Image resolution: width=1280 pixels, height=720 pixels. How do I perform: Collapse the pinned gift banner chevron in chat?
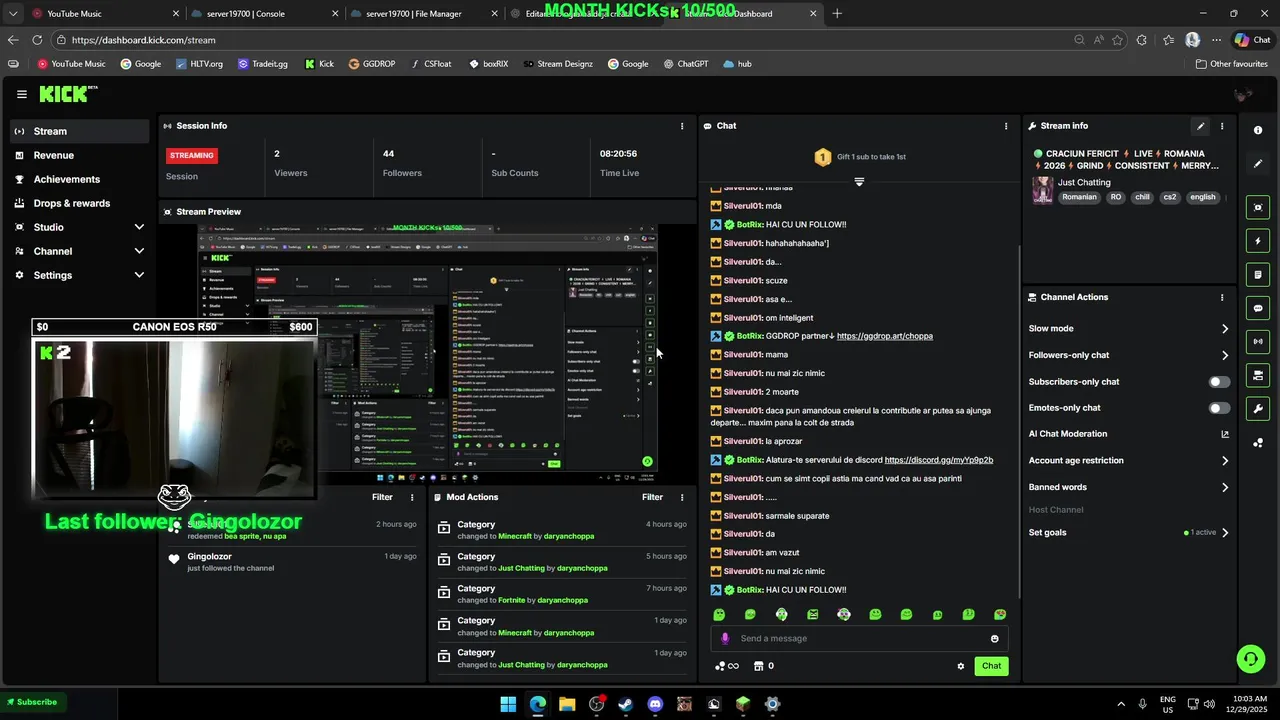coord(859,182)
